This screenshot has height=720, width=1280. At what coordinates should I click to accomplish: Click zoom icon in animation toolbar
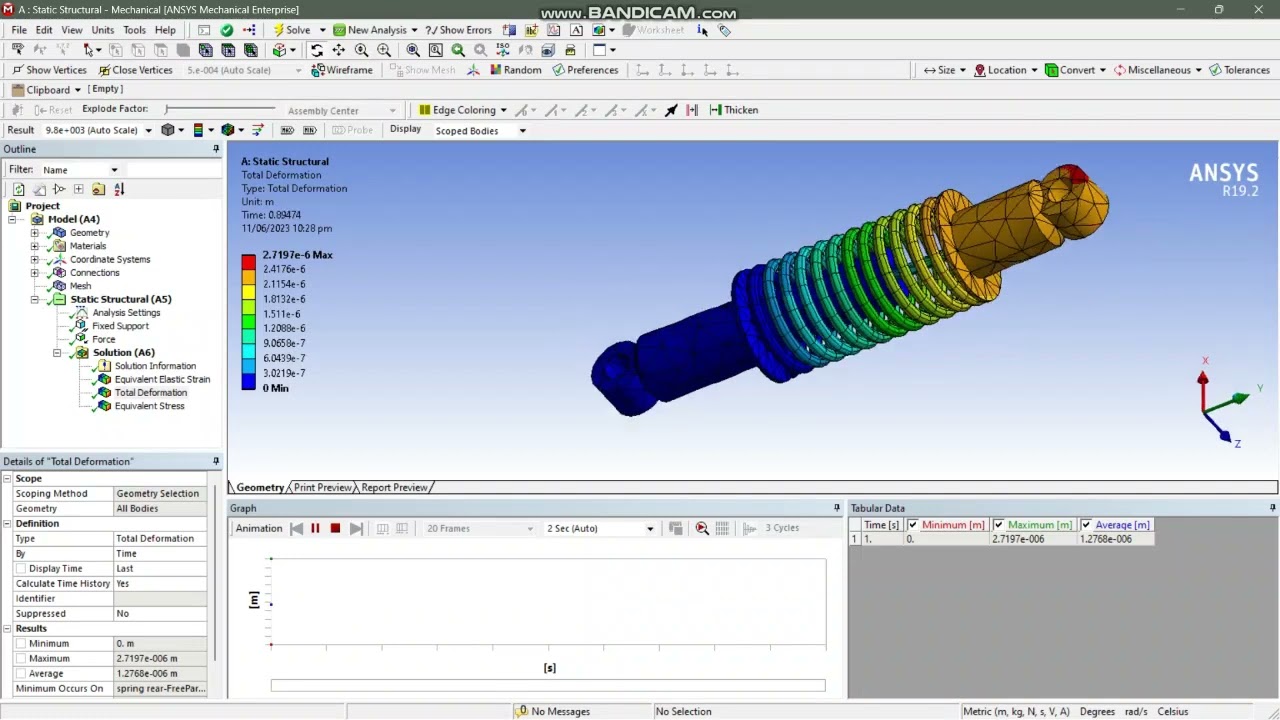[701, 528]
